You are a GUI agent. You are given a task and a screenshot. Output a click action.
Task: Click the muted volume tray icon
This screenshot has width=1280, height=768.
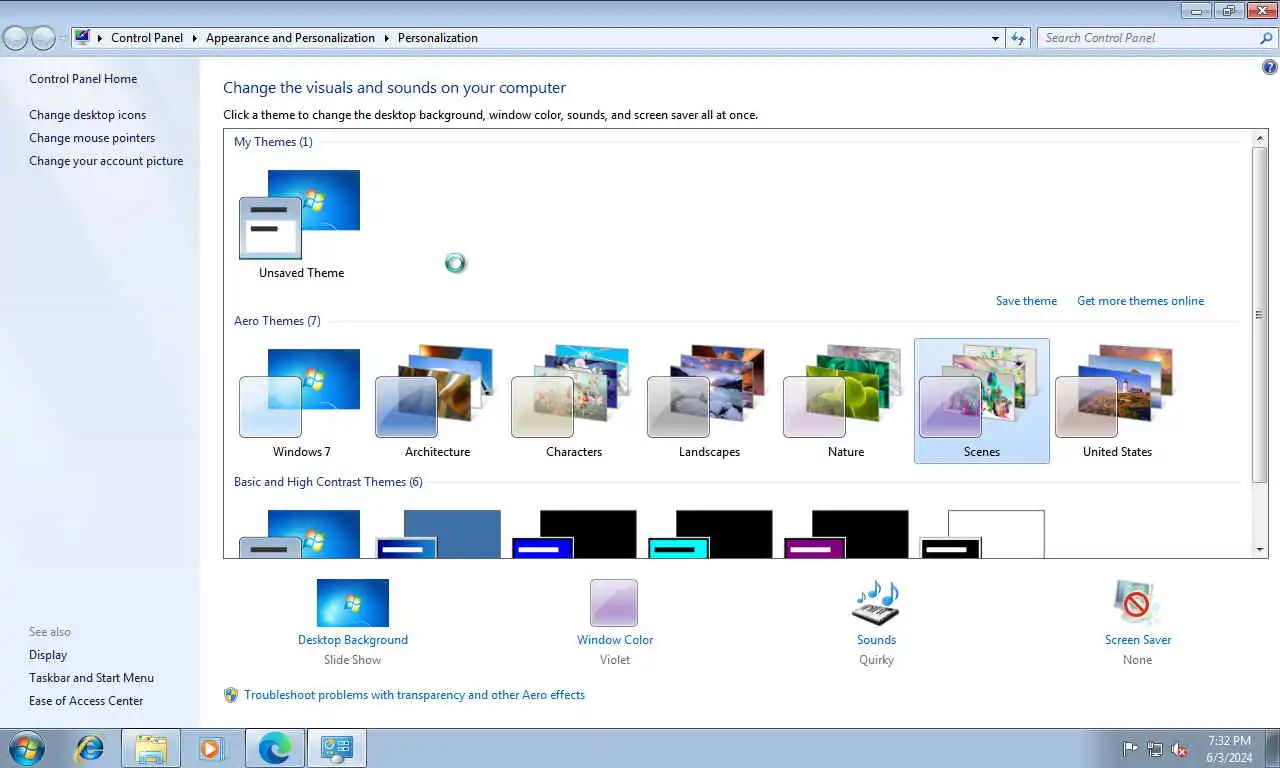coord(1180,749)
